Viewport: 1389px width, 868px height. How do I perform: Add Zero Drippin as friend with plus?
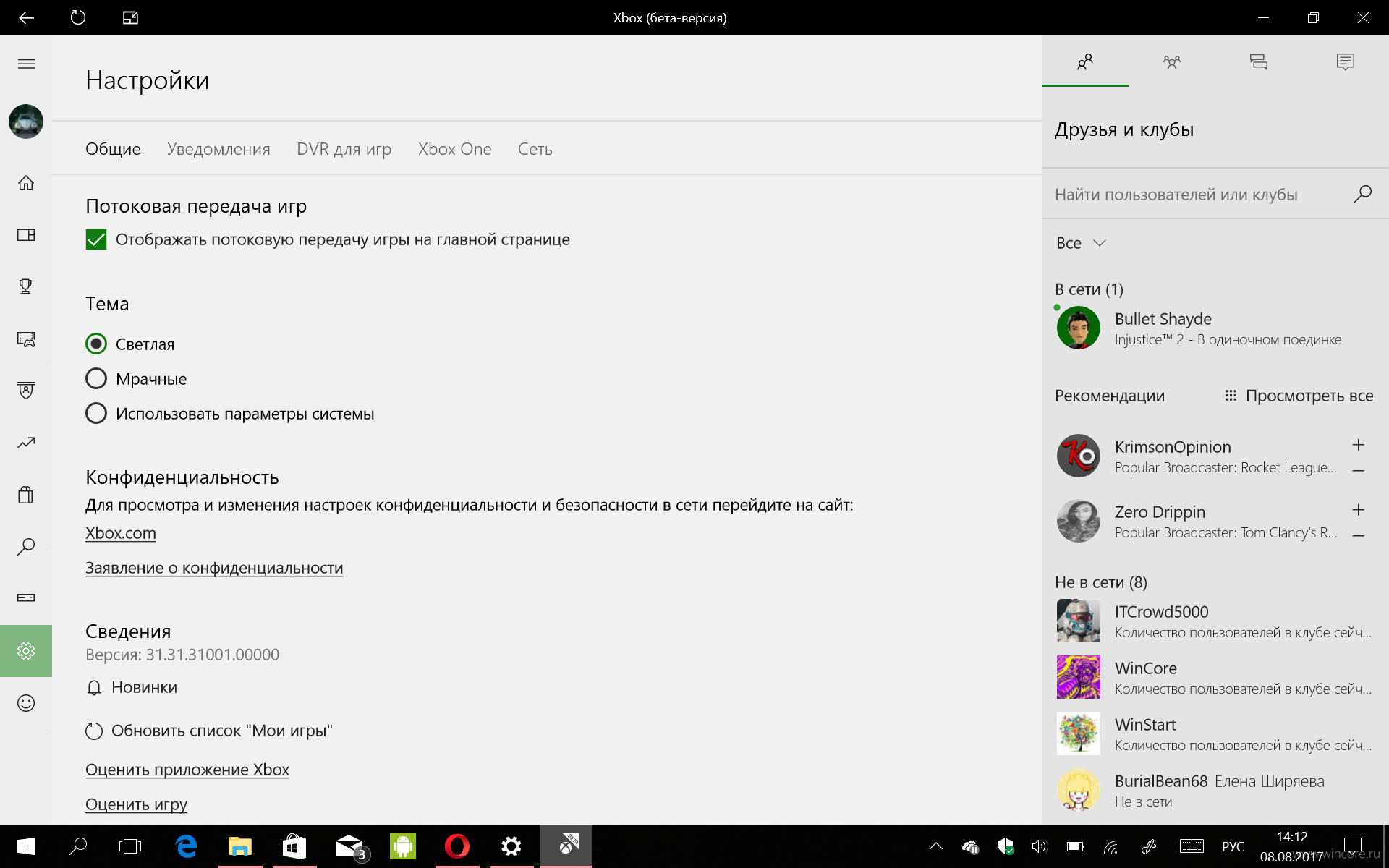click(1359, 510)
